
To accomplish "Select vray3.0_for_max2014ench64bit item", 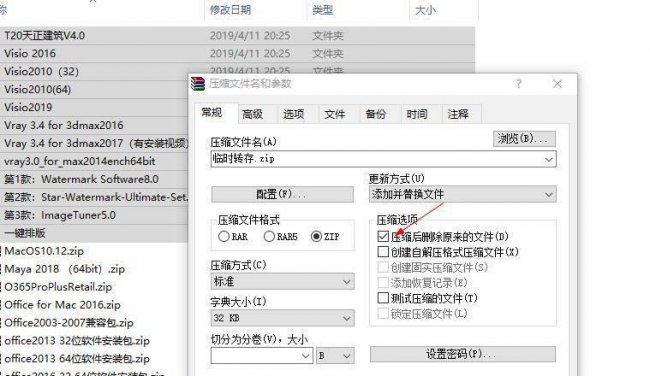I will point(80,161).
